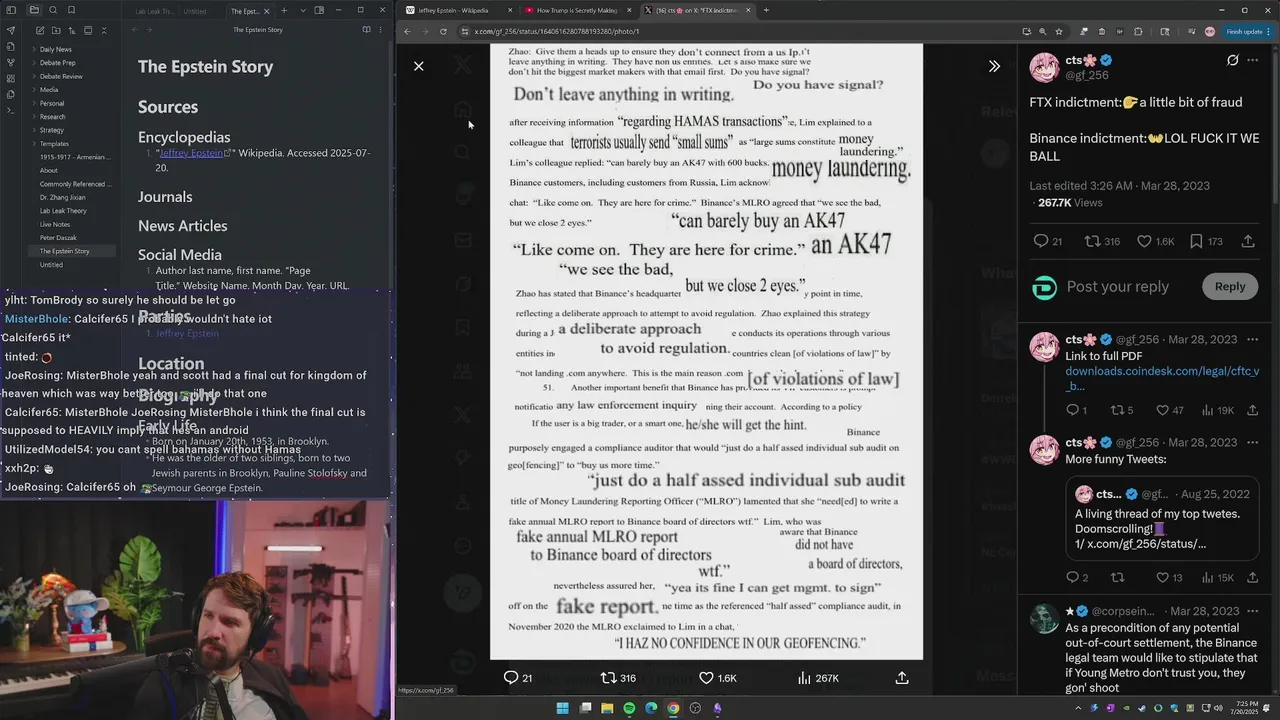The image size is (1280, 720).
Task: Open the bookmarks icon in Obsidian's sidebar
Action: (71, 10)
